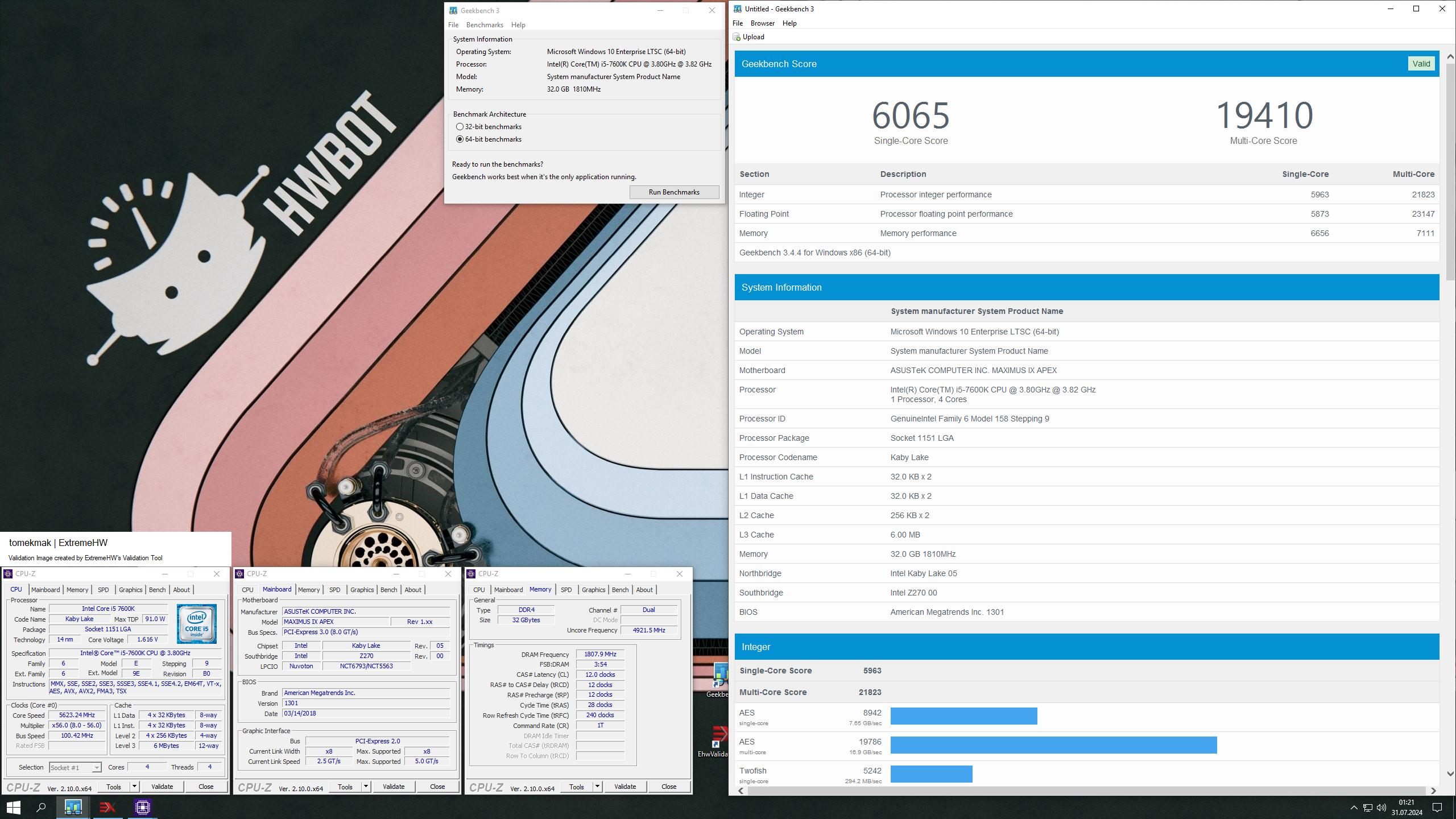1456x819 pixels.
Task: Click Tools button in CPU-Z Memory window
Action: (577, 787)
